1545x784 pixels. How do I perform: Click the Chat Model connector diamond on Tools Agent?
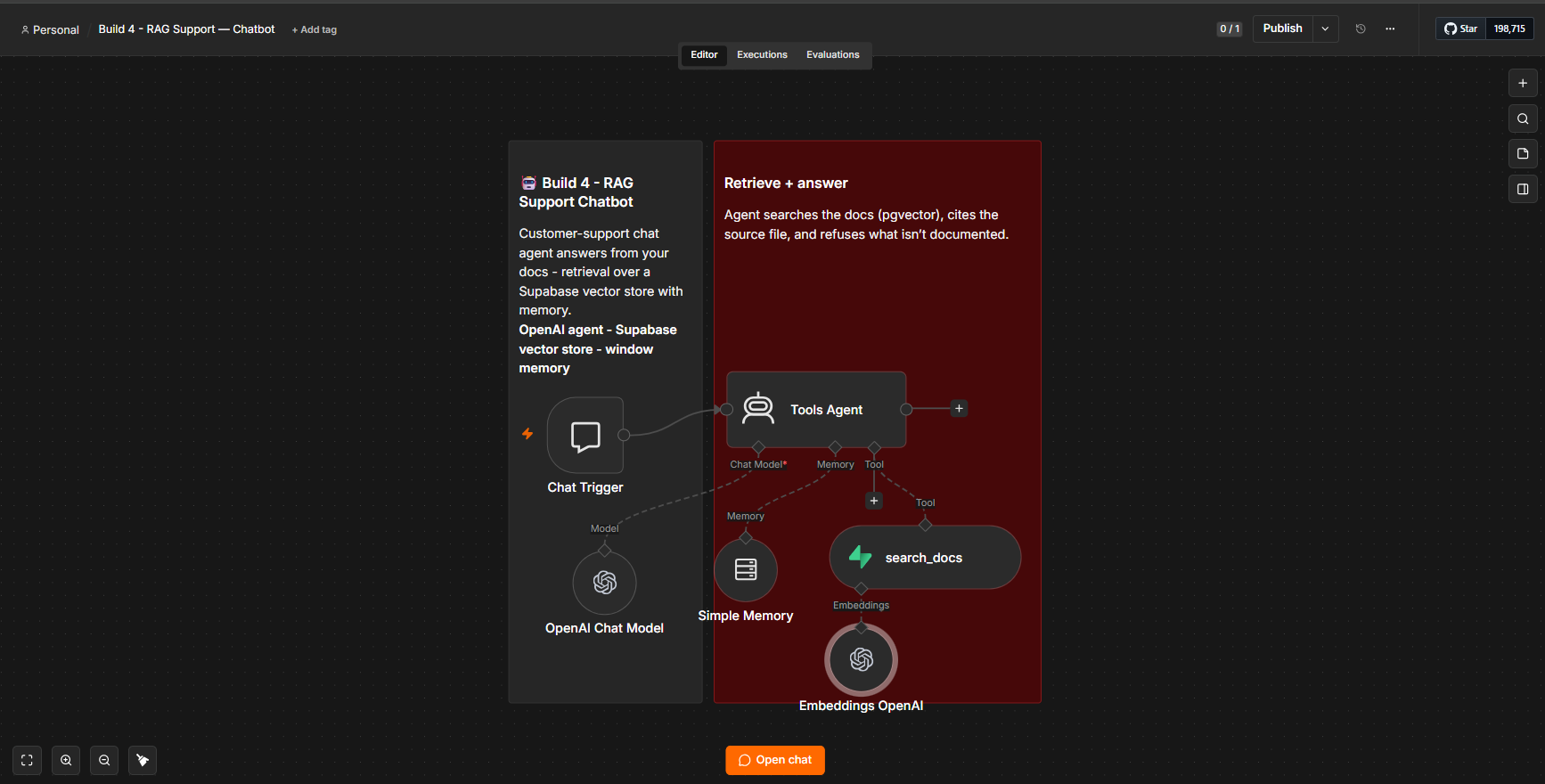click(x=758, y=447)
